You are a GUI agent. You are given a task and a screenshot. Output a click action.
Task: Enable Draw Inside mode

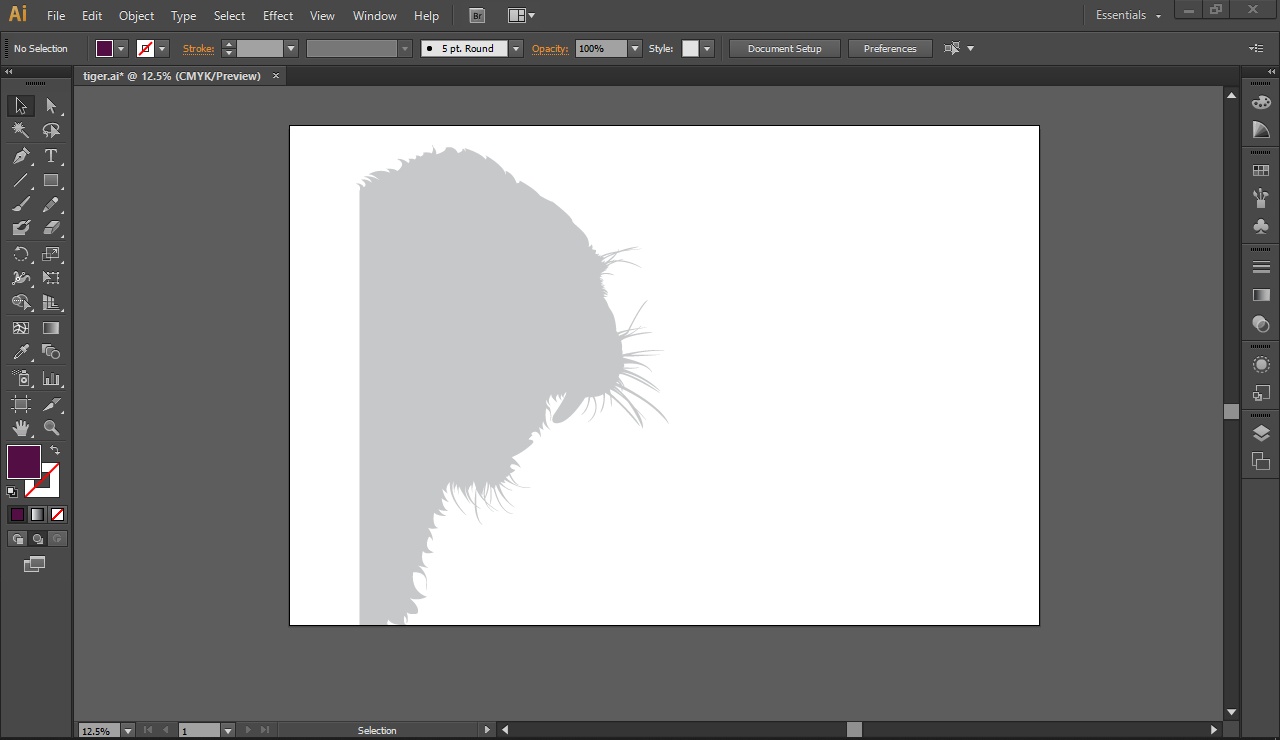click(x=58, y=539)
